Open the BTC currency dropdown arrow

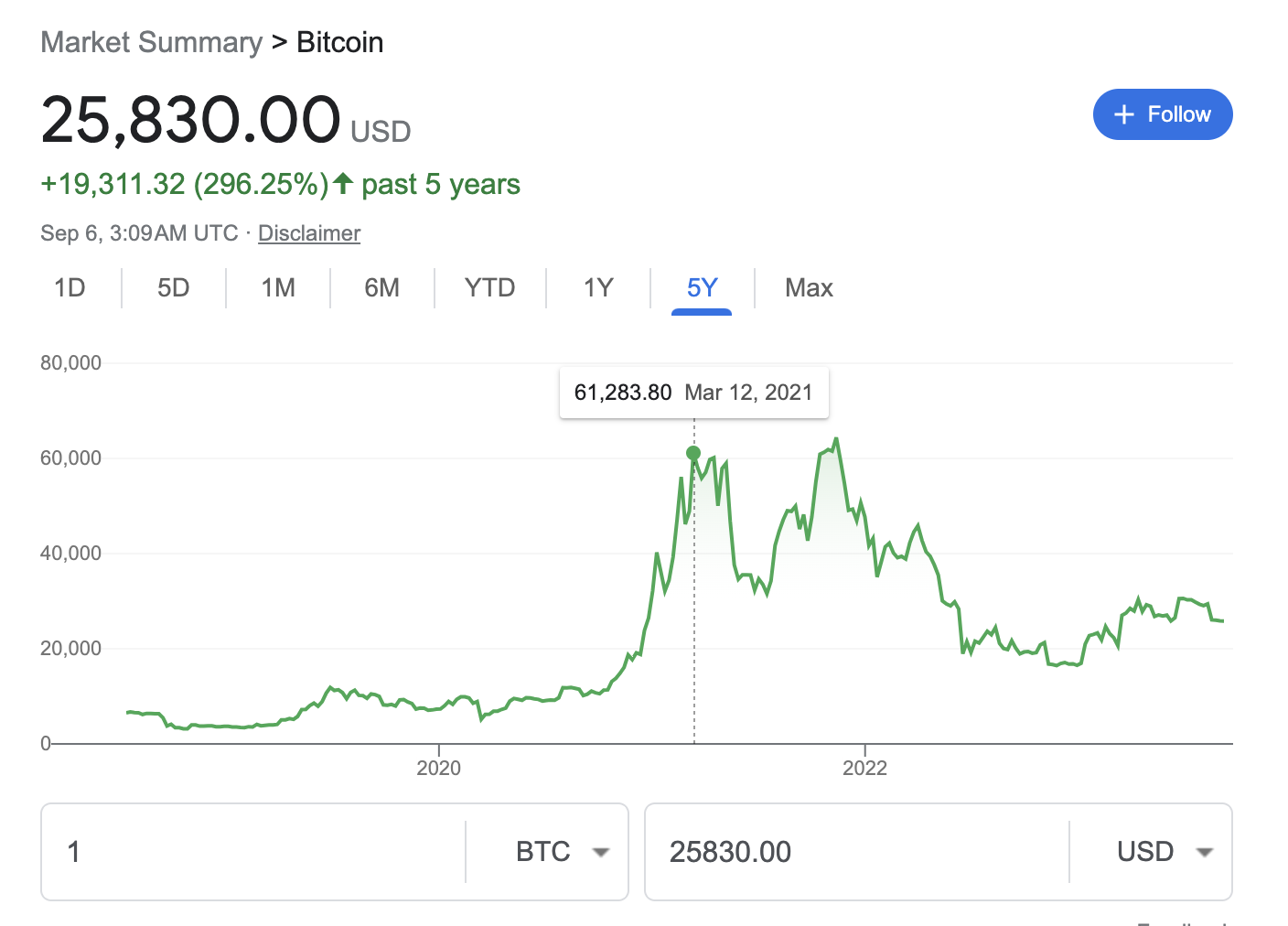pyautogui.click(x=601, y=852)
